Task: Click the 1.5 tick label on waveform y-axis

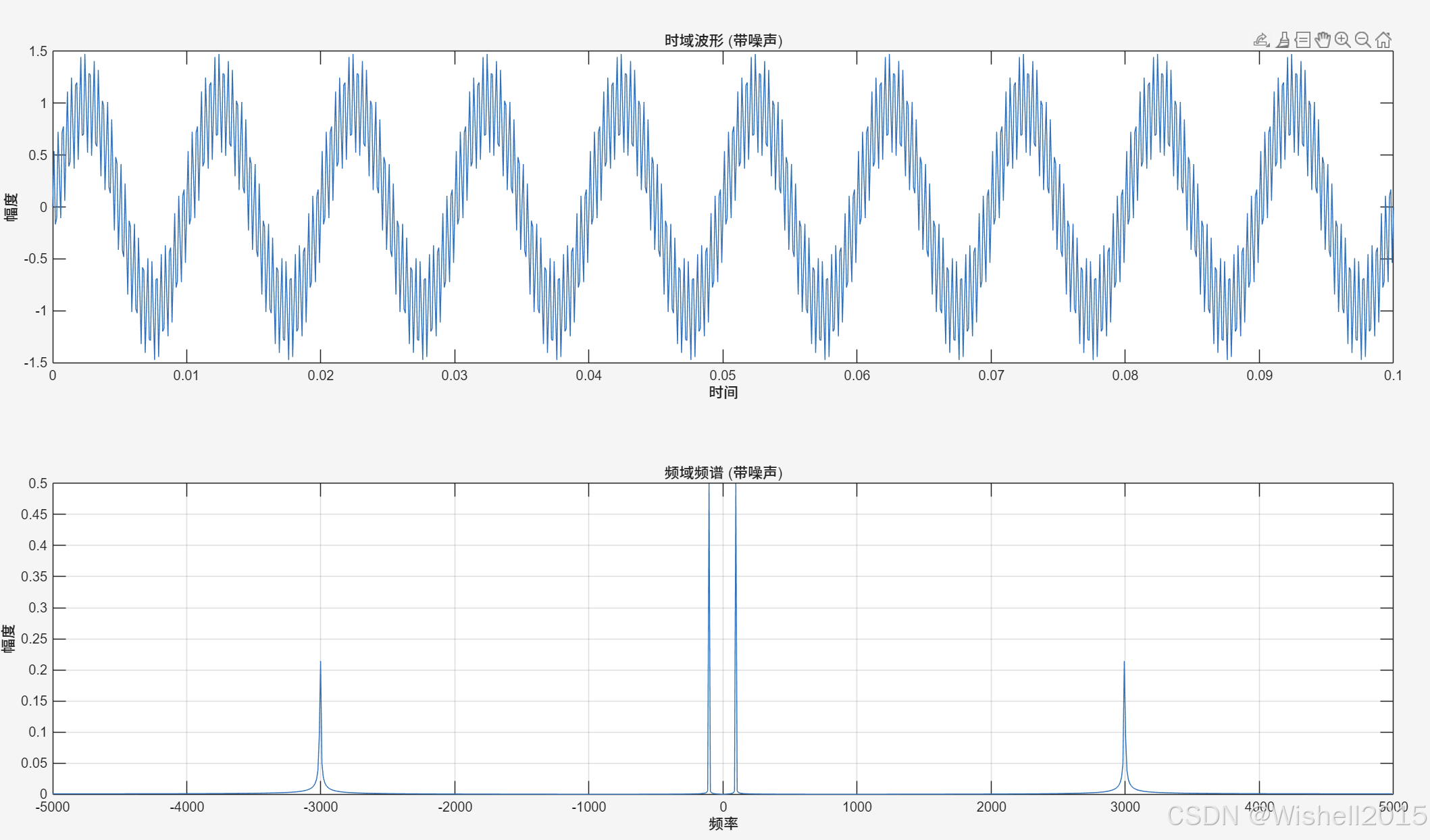Action: [x=38, y=51]
